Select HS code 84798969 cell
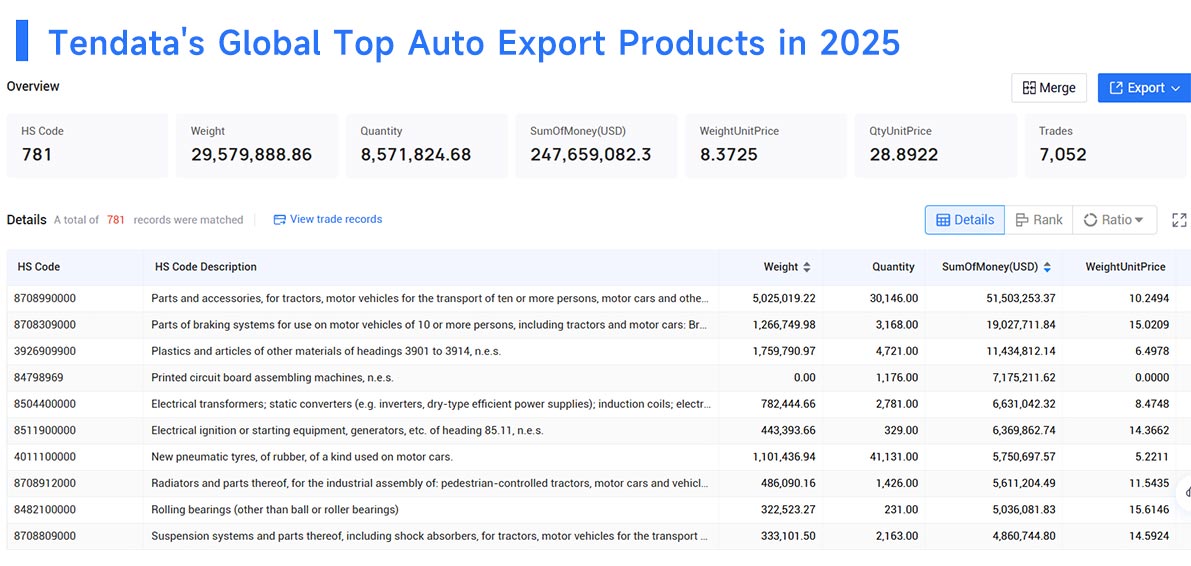 point(39,378)
